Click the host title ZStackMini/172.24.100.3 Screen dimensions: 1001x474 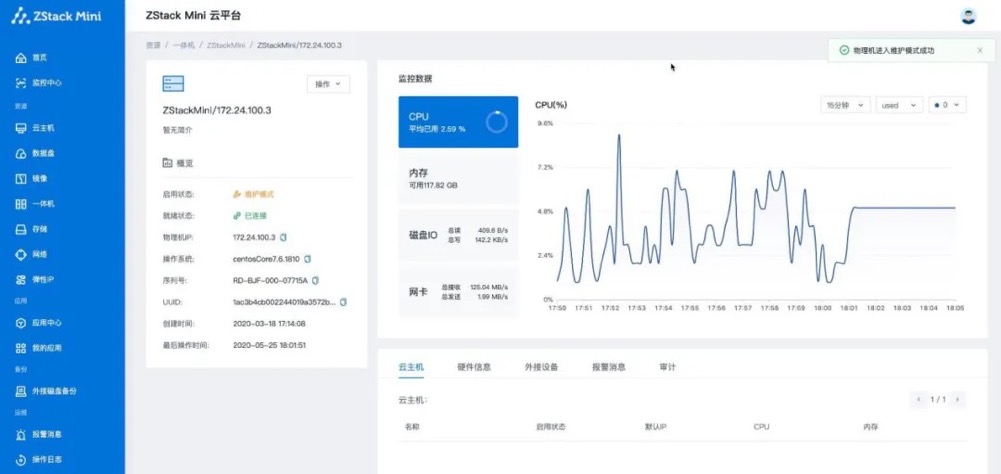(x=217, y=111)
